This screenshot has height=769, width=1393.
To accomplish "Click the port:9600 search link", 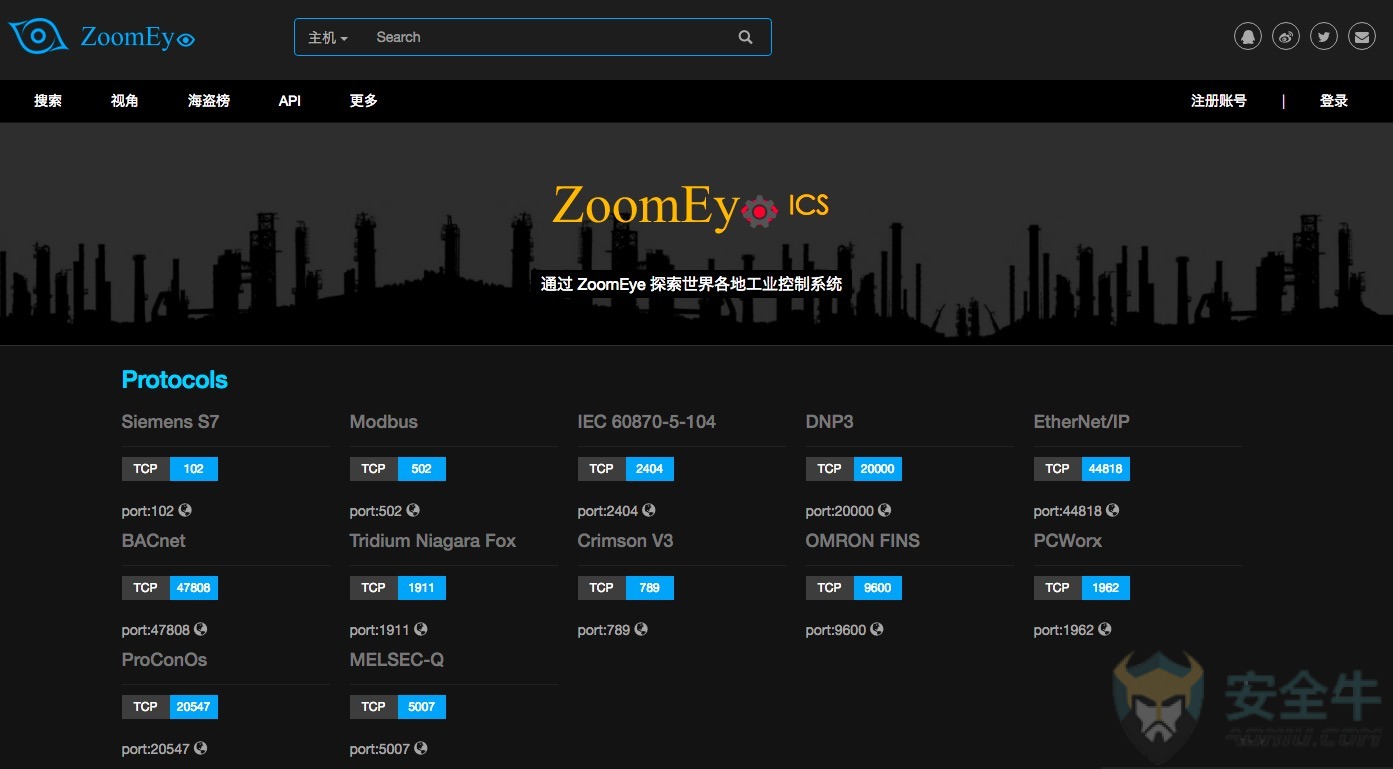I will coord(836,630).
